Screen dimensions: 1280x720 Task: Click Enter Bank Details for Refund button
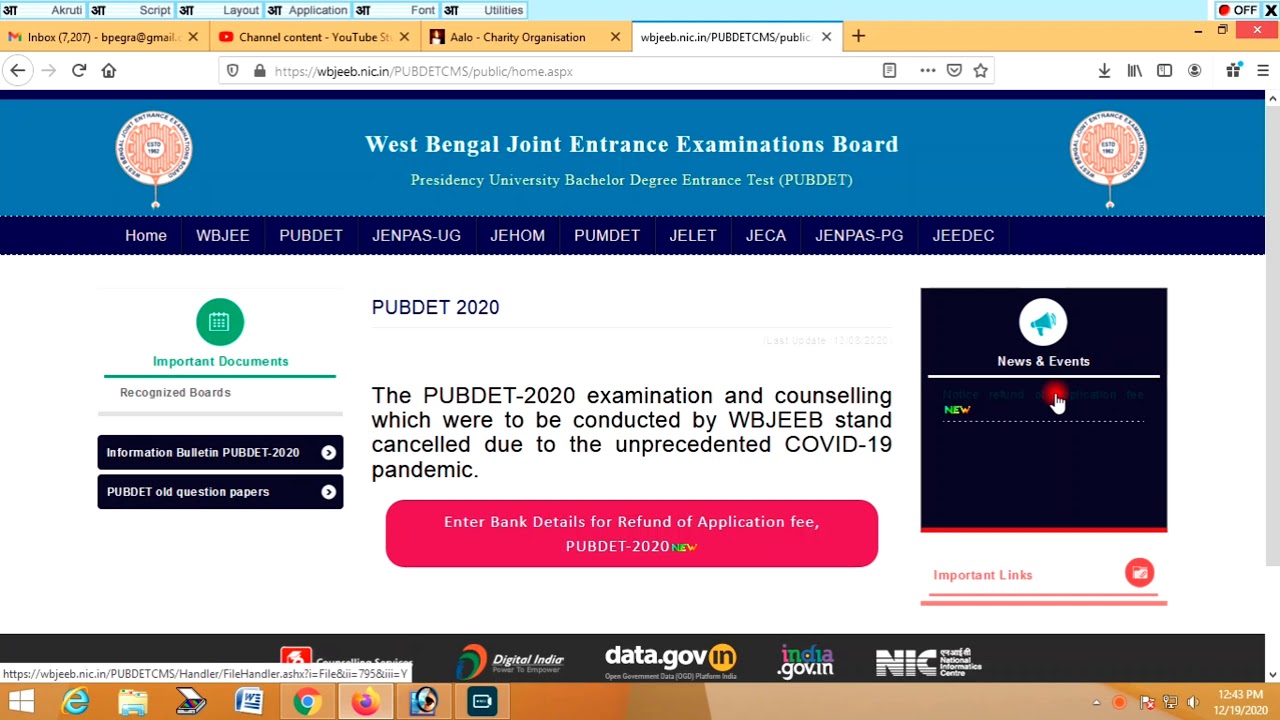(632, 534)
